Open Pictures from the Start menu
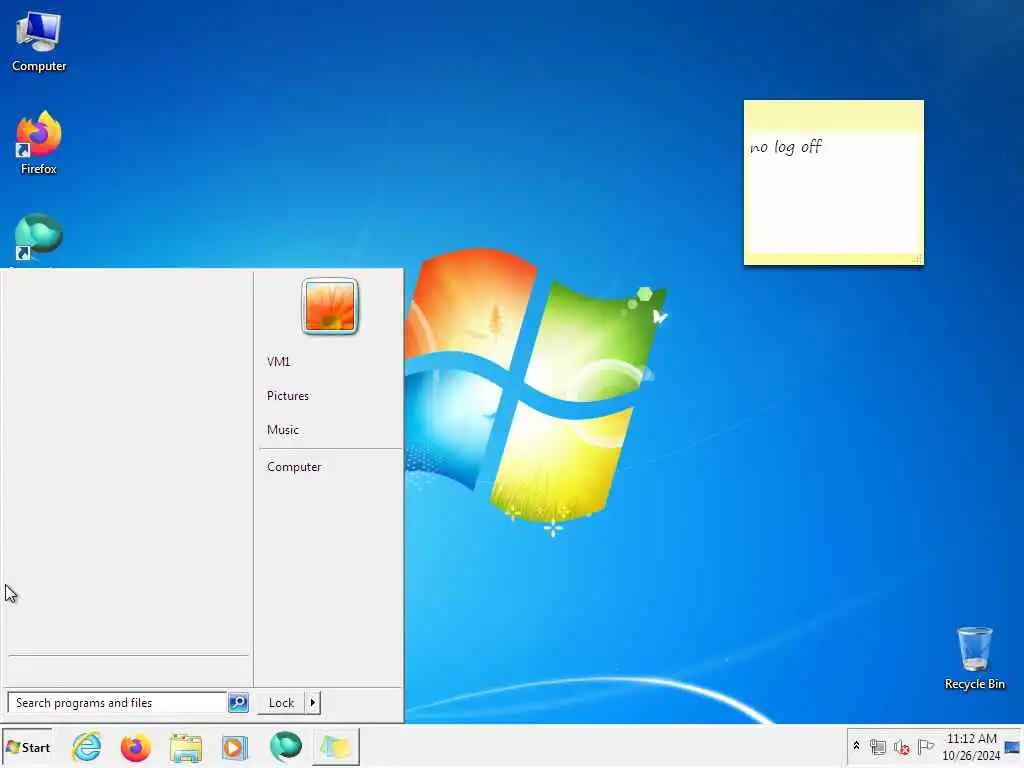 point(287,396)
